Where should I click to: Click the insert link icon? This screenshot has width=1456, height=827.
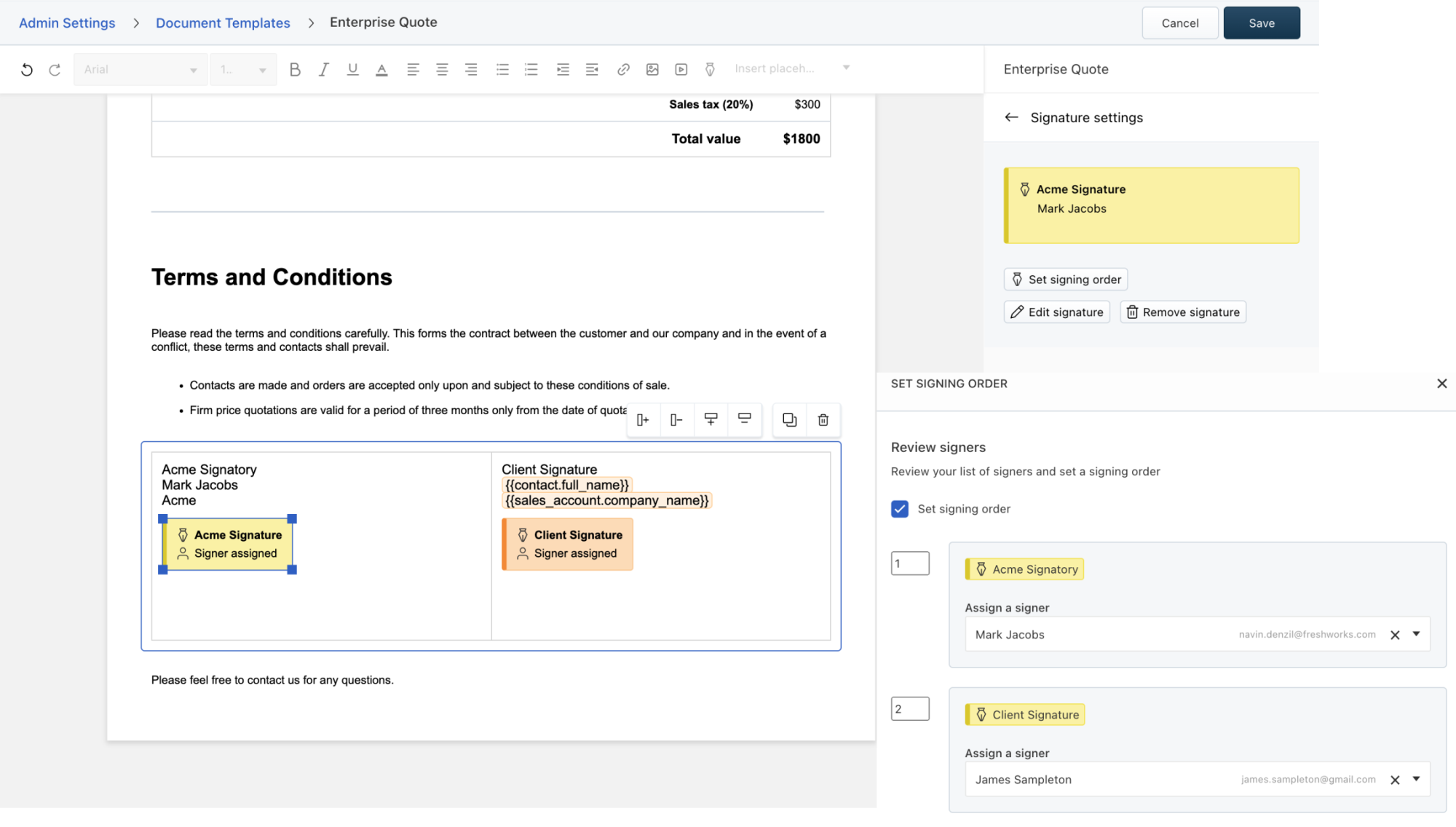pos(623,70)
